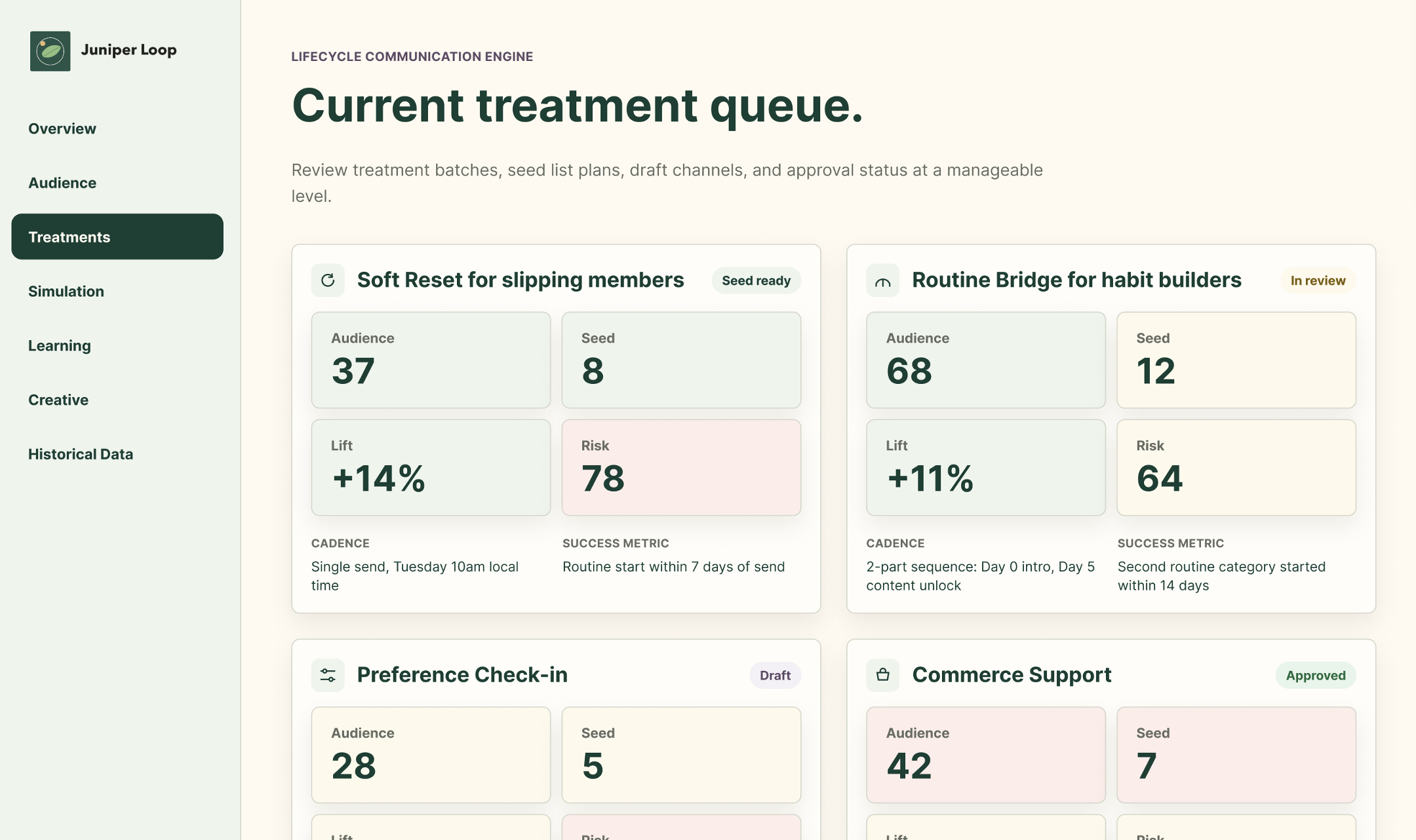
Task: Click the Juniper Loop brand name
Action: click(128, 50)
